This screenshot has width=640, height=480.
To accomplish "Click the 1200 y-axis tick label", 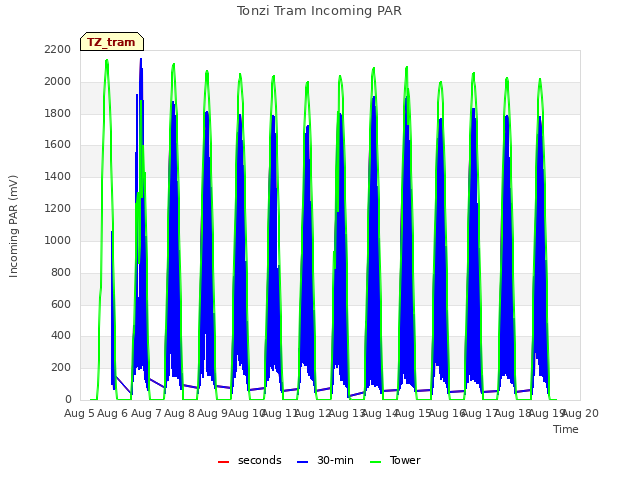I will 58,208.
